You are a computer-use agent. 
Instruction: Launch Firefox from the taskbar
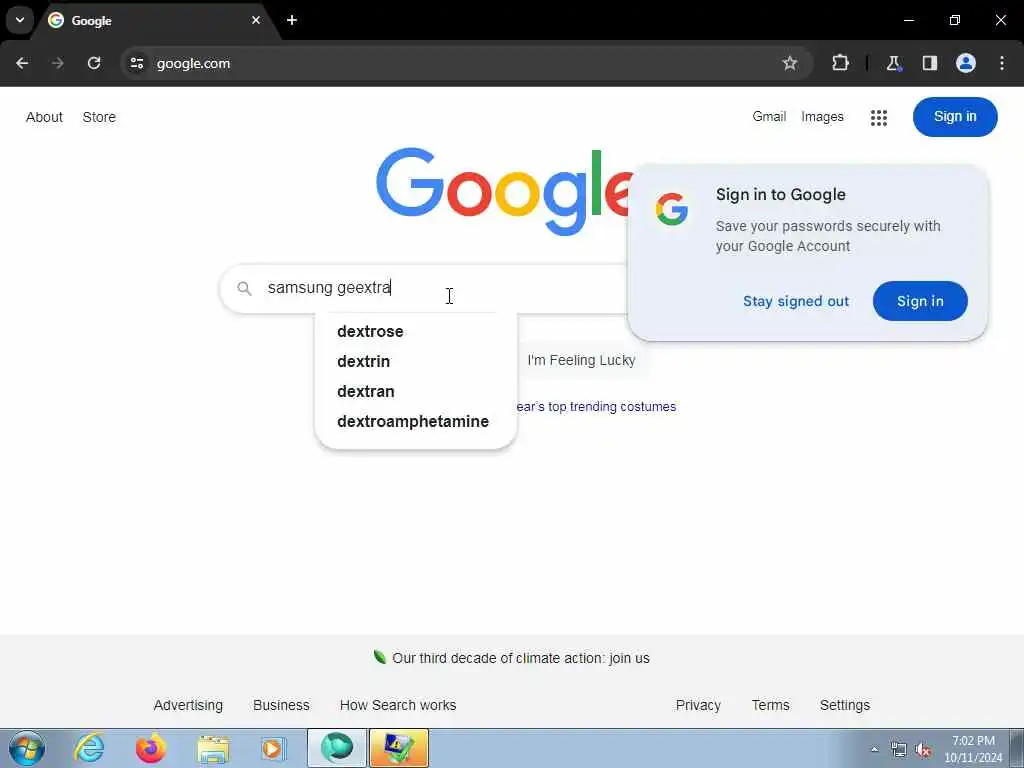click(x=151, y=748)
